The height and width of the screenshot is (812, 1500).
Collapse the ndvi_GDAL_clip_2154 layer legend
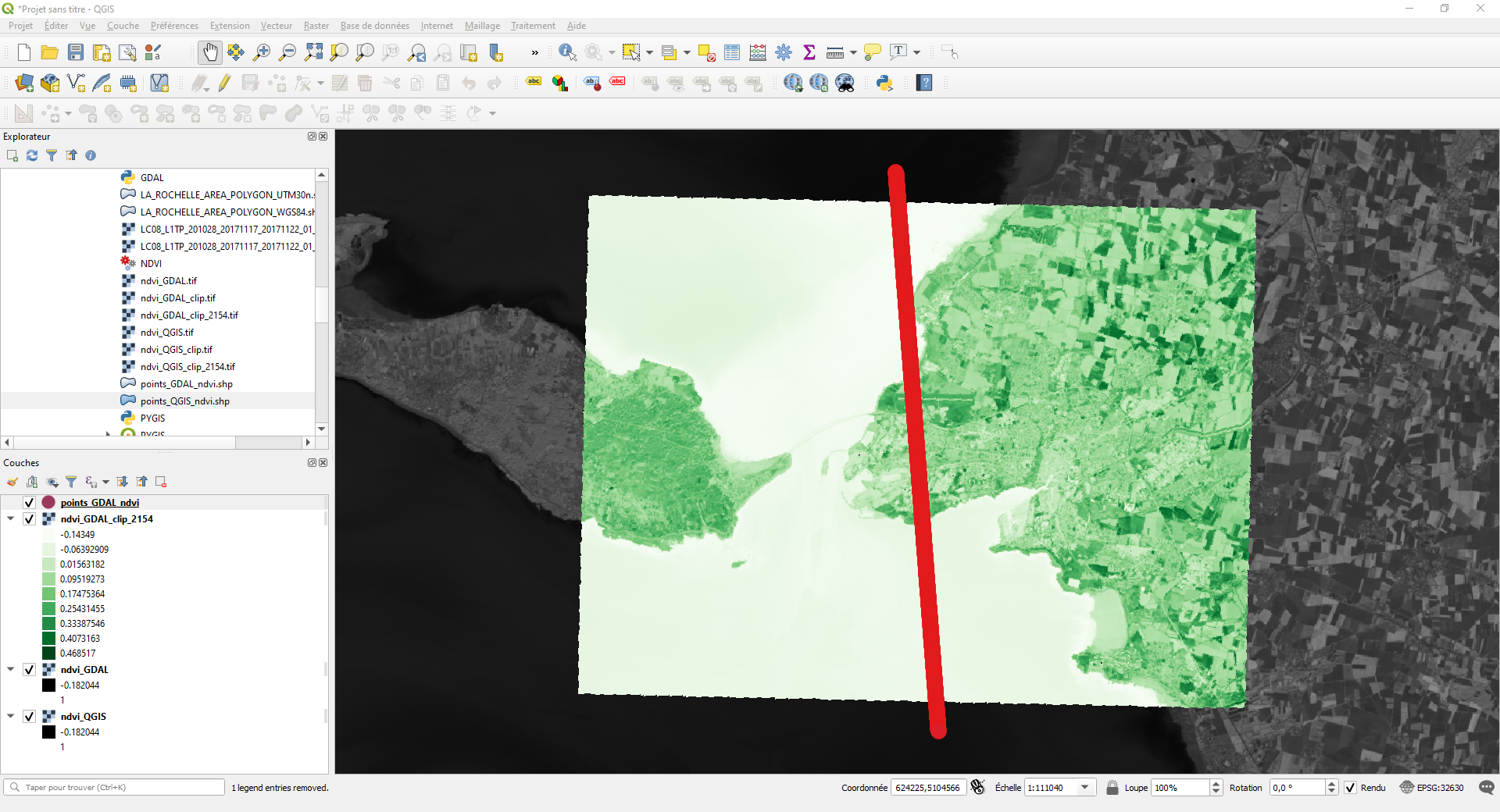point(11,518)
